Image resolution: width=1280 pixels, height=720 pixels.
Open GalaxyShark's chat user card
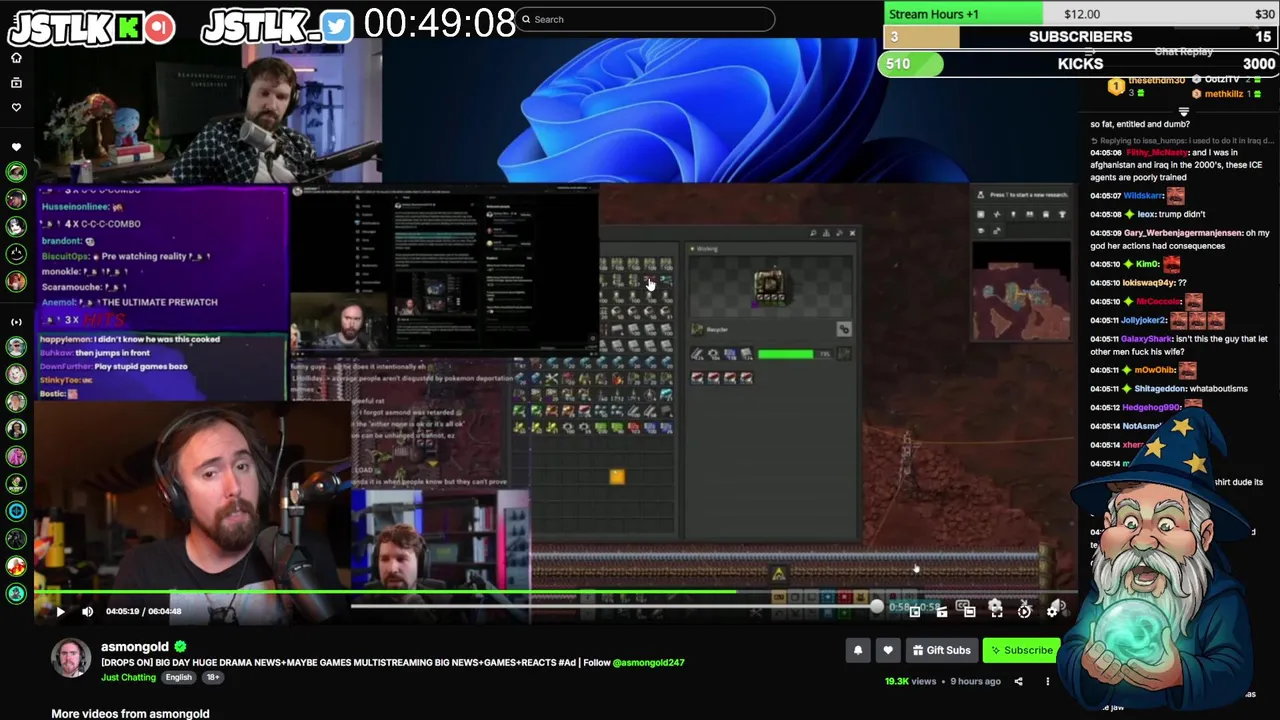1146,339
